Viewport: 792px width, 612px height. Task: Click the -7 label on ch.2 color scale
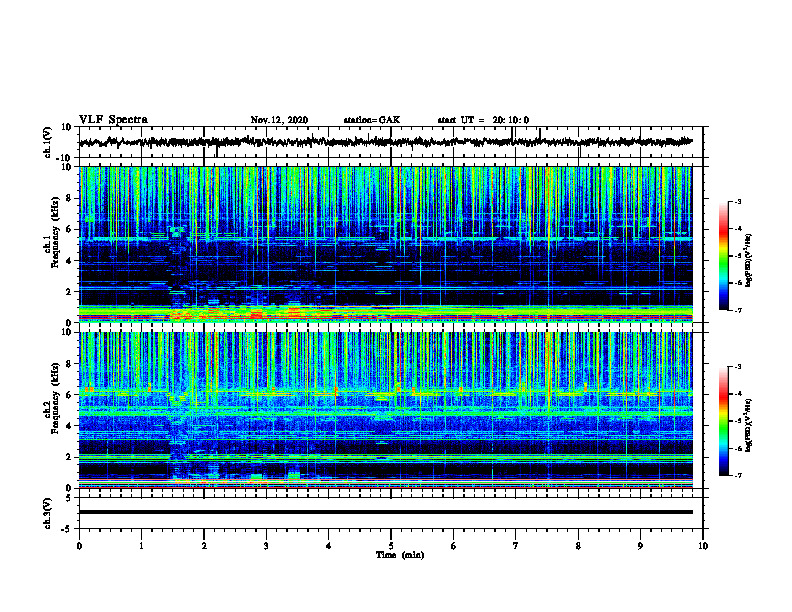click(737, 475)
